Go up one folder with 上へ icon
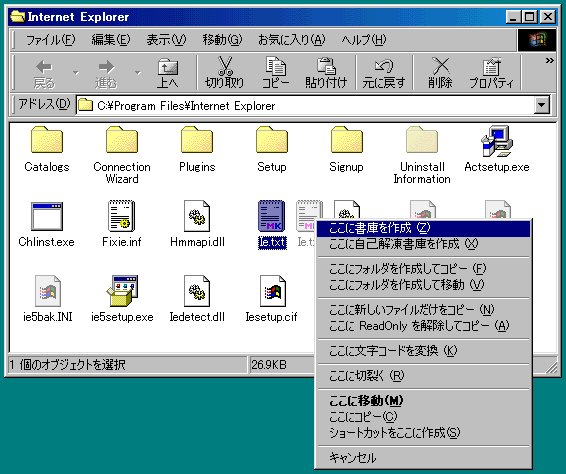Screen dimensions: 566x474 [x=168, y=74]
